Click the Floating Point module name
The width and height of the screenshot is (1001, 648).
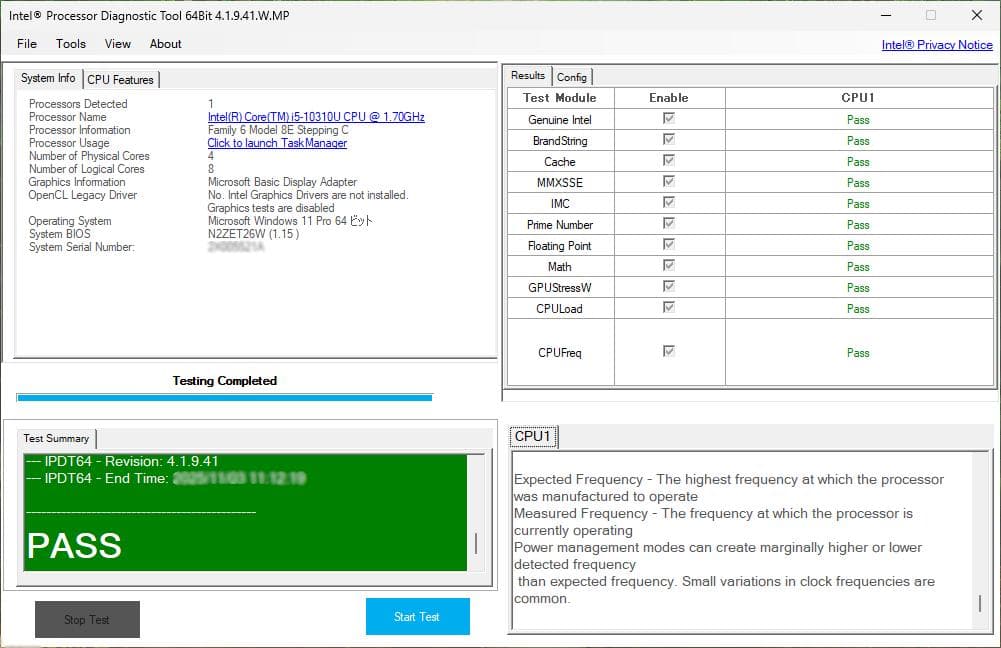[x=560, y=246]
